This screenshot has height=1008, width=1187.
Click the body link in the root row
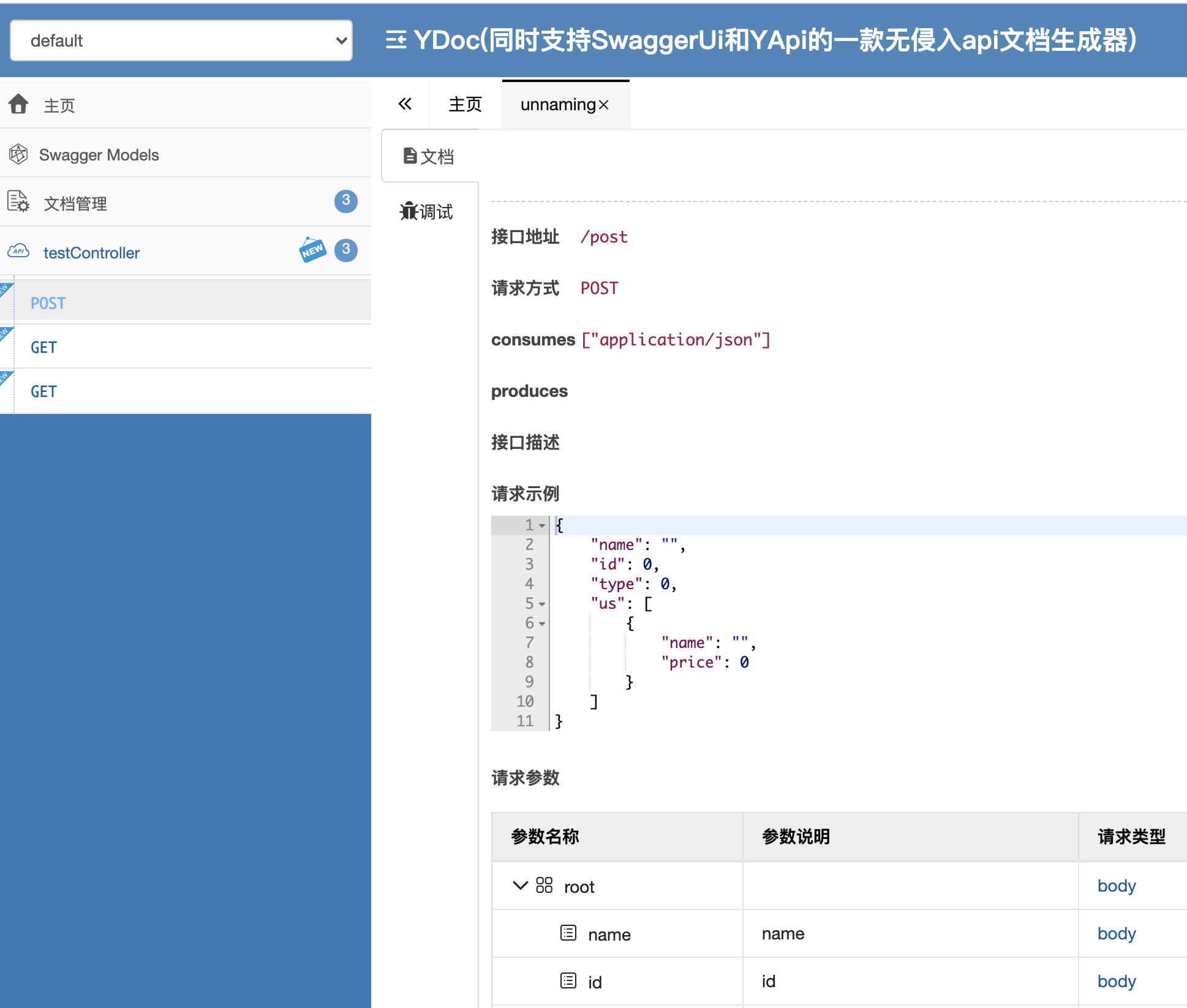tap(1116, 886)
